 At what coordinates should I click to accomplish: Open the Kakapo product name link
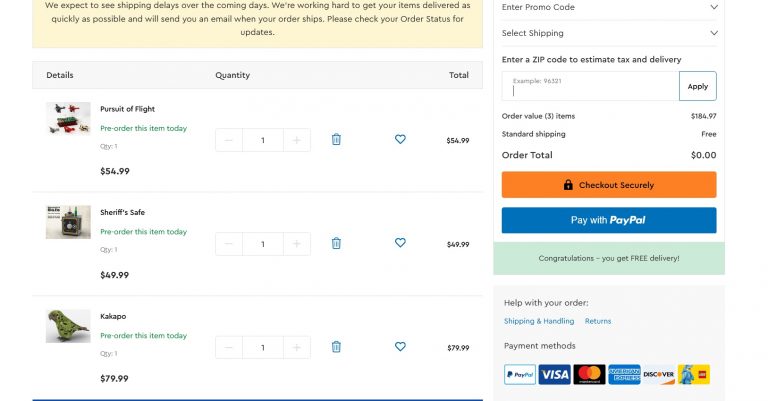pyautogui.click(x=113, y=316)
